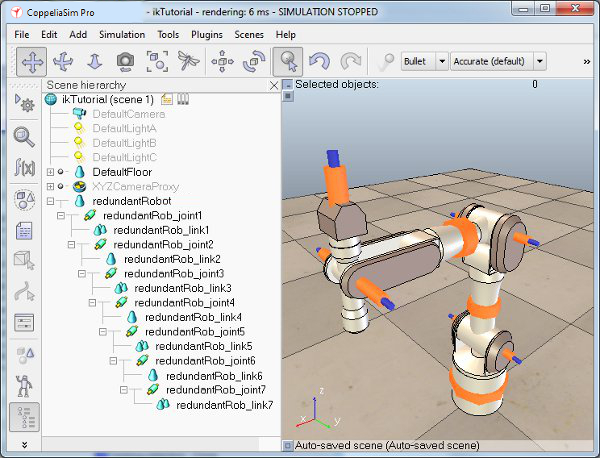Open the calculation modules f(x) icon
The image size is (600, 458).
click(24, 167)
